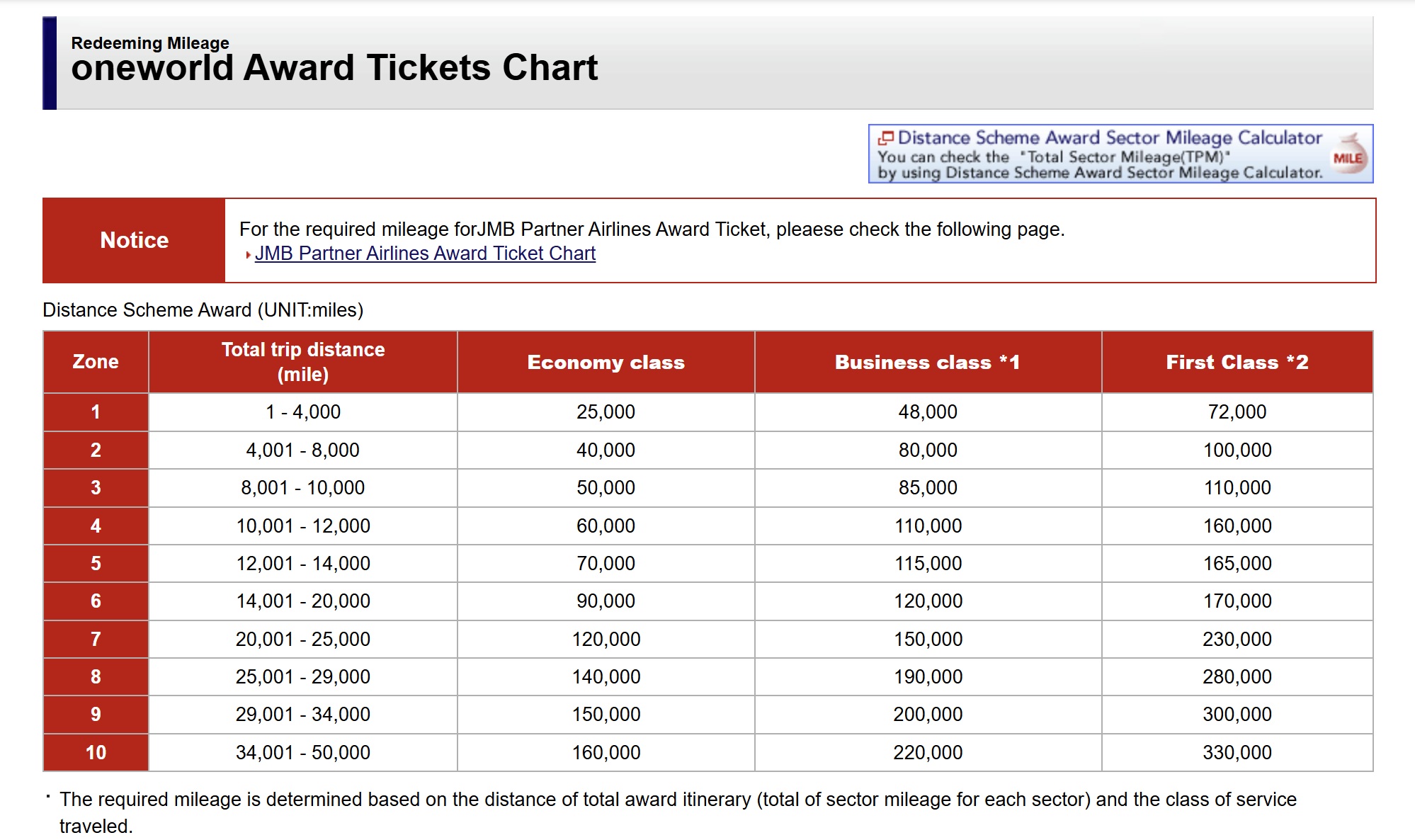Click the First Class *2 column header
Image resolution: width=1415 pixels, height=840 pixels.
coord(1237,362)
